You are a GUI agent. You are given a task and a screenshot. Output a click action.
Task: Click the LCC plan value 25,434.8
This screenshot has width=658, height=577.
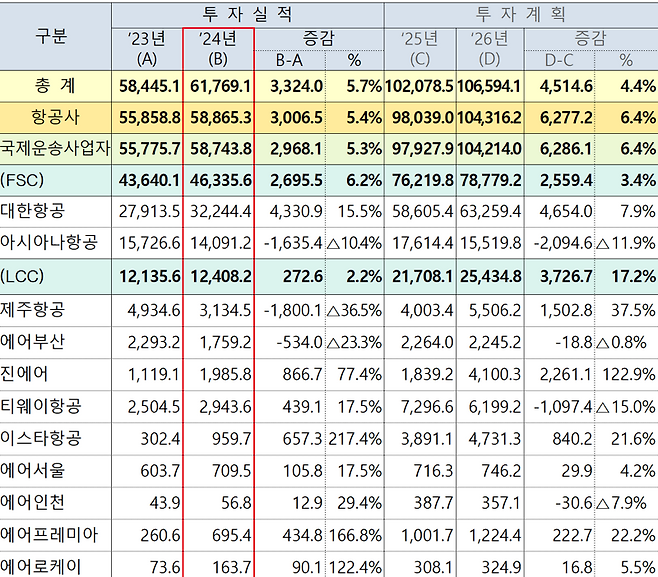coord(490,277)
